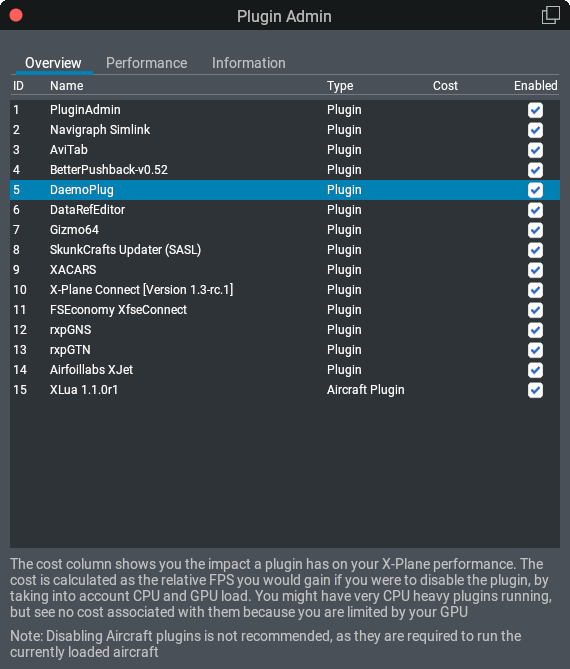Click the highlighted DaemoPlug name
The width and height of the screenshot is (570, 669).
click(x=81, y=190)
